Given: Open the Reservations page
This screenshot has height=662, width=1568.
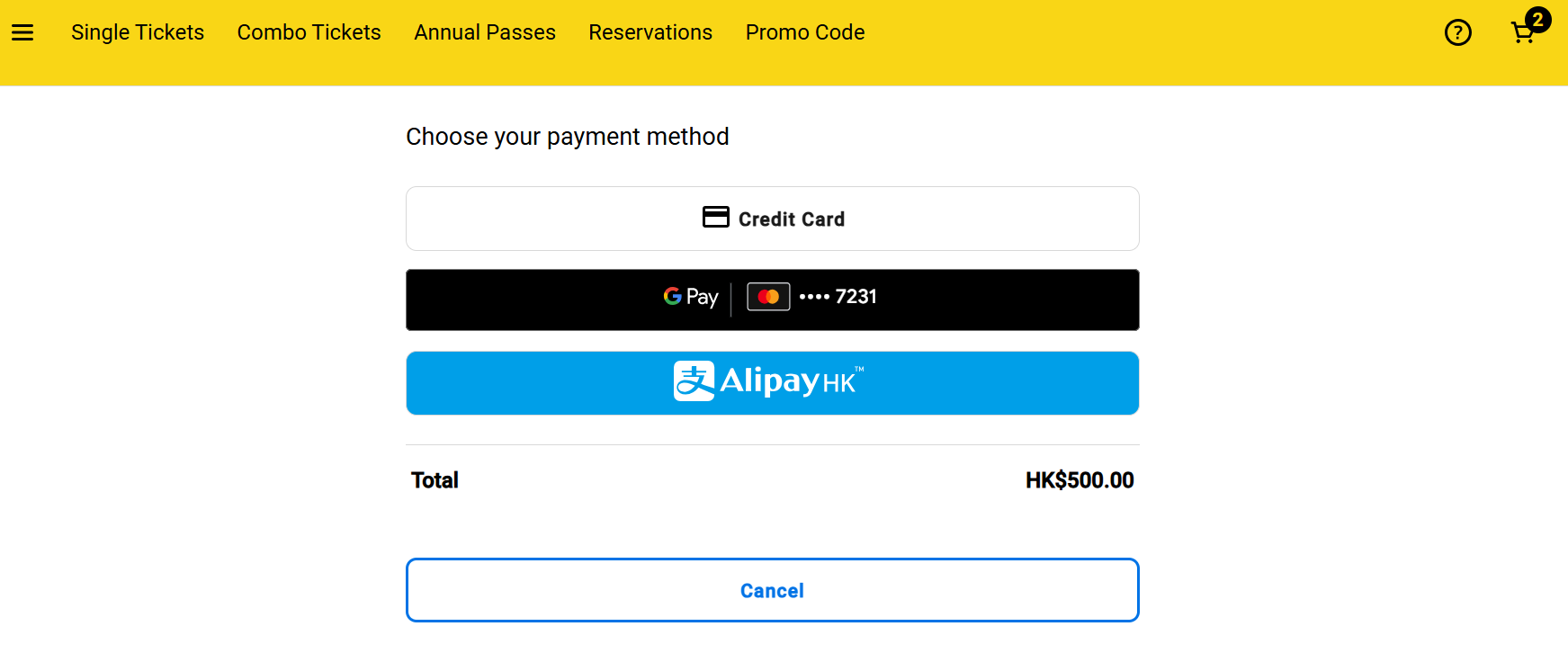Looking at the screenshot, I should point(650,32).
